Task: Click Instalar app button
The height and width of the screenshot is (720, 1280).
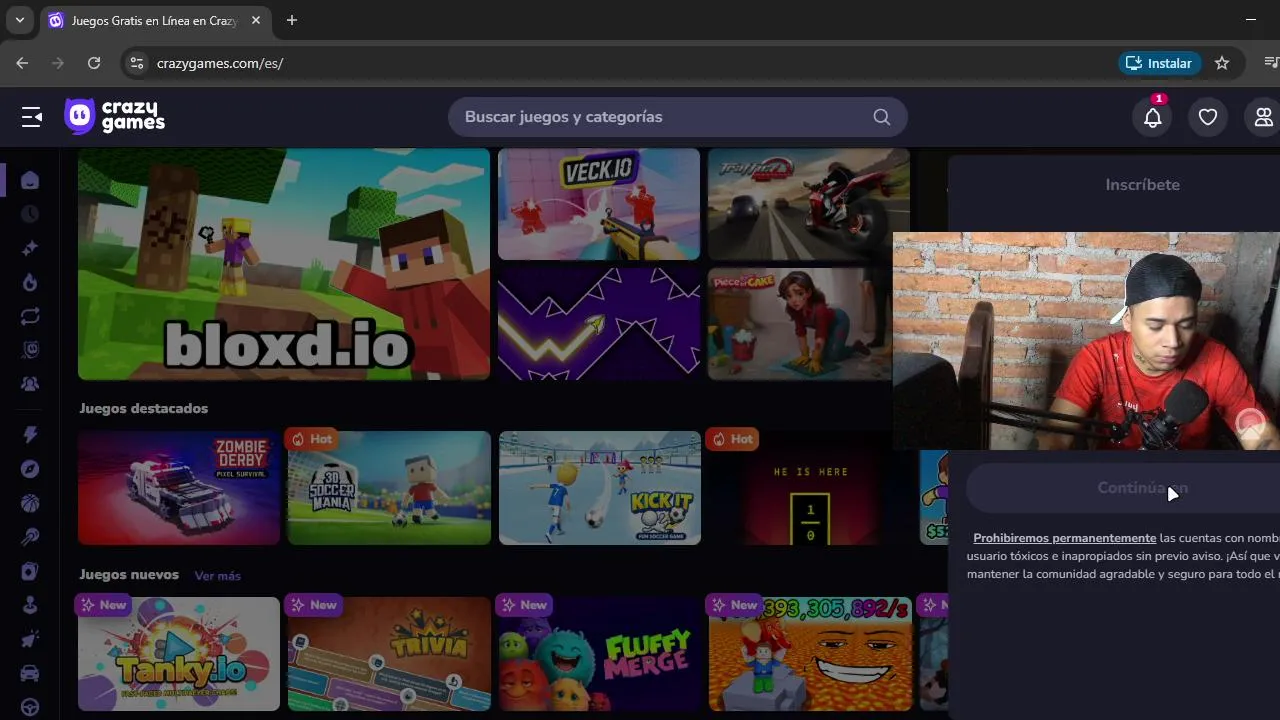Action: click(x=1159, y=63)
